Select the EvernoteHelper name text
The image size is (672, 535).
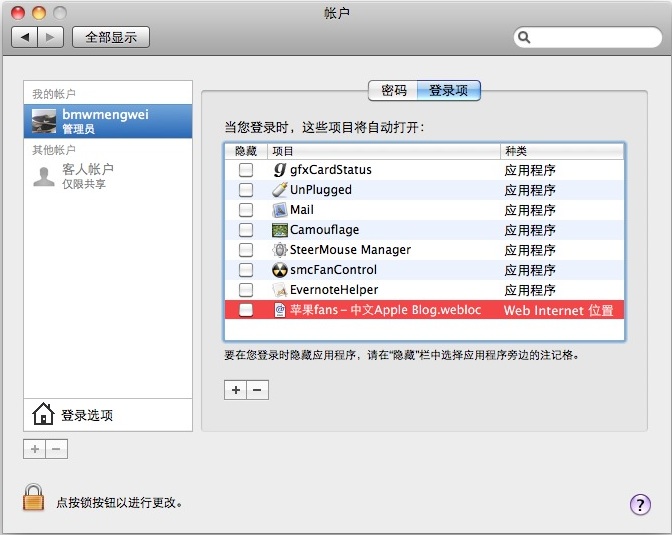(334, 290)
